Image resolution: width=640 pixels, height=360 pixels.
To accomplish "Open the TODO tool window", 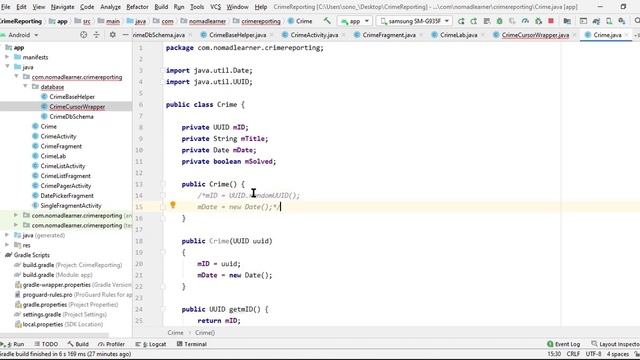I will pos(46,344).
